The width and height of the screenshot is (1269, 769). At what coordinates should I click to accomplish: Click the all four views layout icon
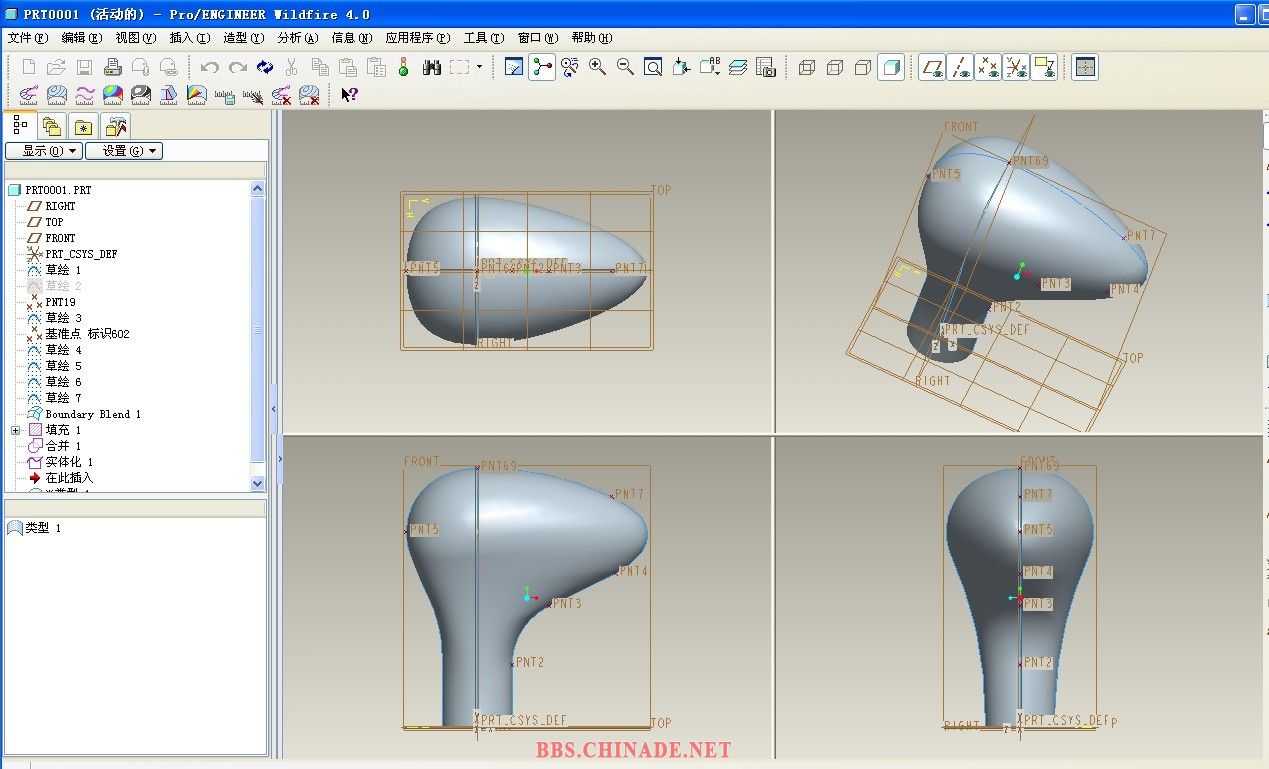pos(1085,67)
